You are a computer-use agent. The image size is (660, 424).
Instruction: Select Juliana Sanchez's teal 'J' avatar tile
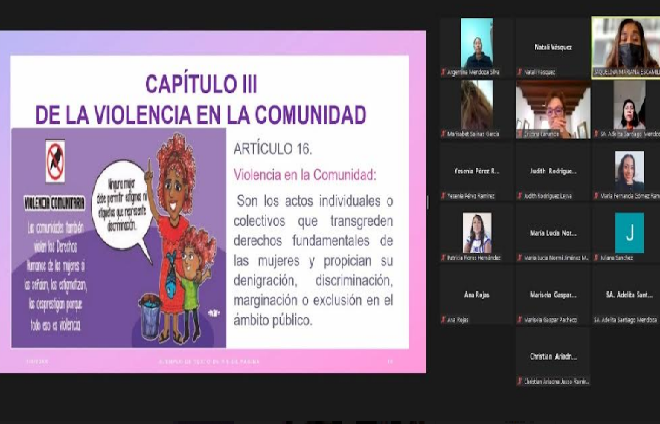point(629,232)
